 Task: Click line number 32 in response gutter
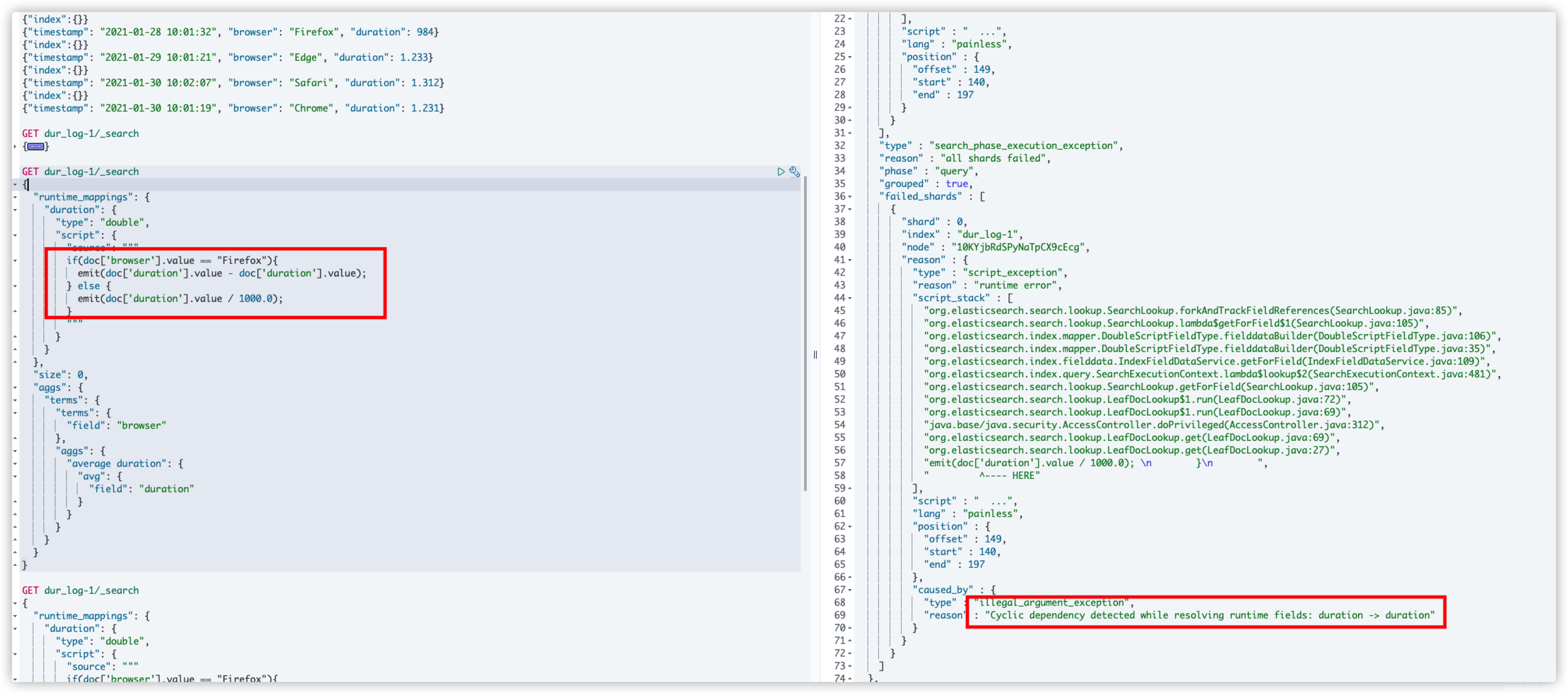(840, 145)
